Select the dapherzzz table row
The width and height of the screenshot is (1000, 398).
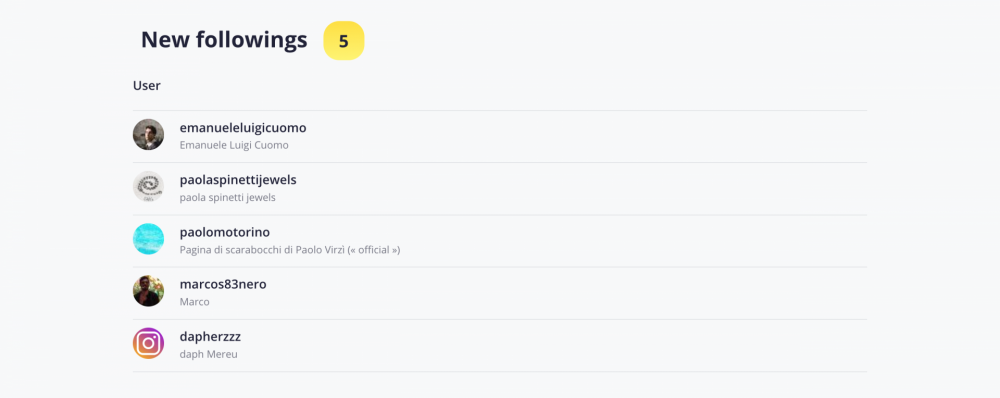500,346
